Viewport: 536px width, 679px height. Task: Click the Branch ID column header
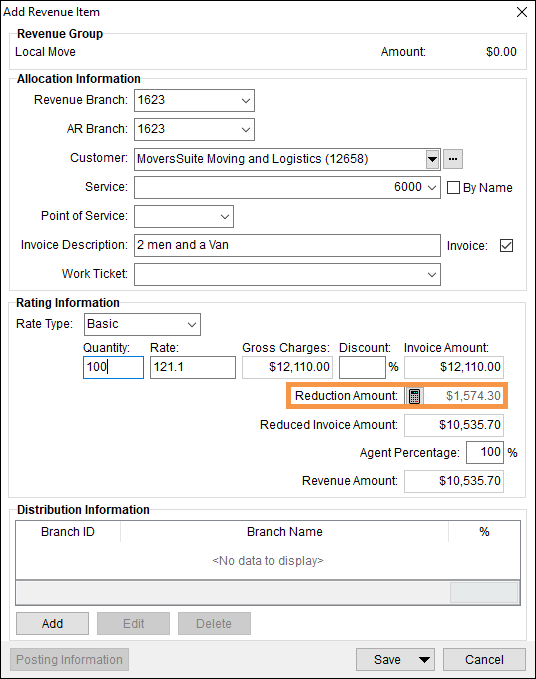pyautogui.click(x=68, y=532)
